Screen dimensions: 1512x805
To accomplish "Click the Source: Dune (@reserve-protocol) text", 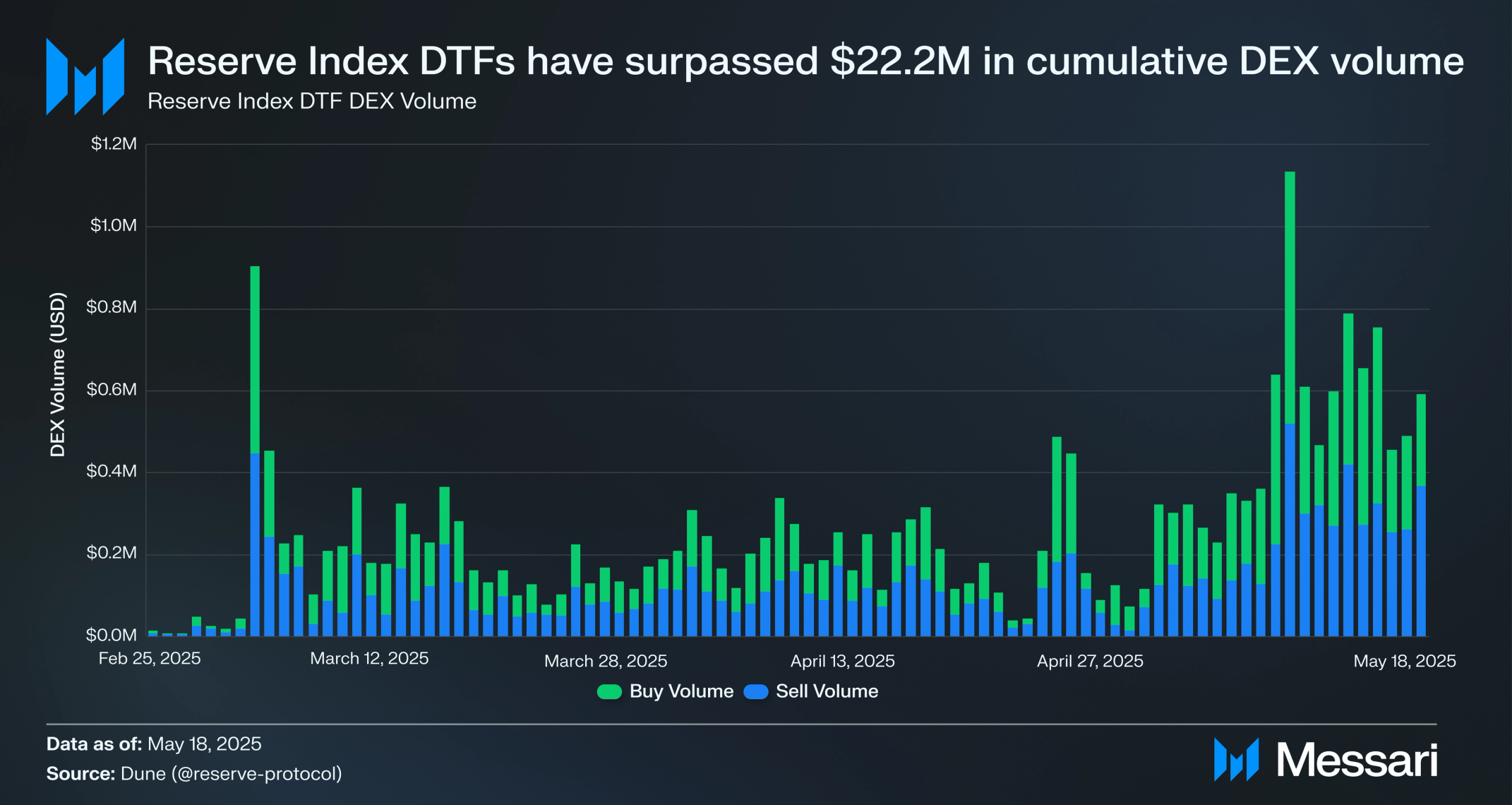I will pyautogui.click(x=194, y=775).
